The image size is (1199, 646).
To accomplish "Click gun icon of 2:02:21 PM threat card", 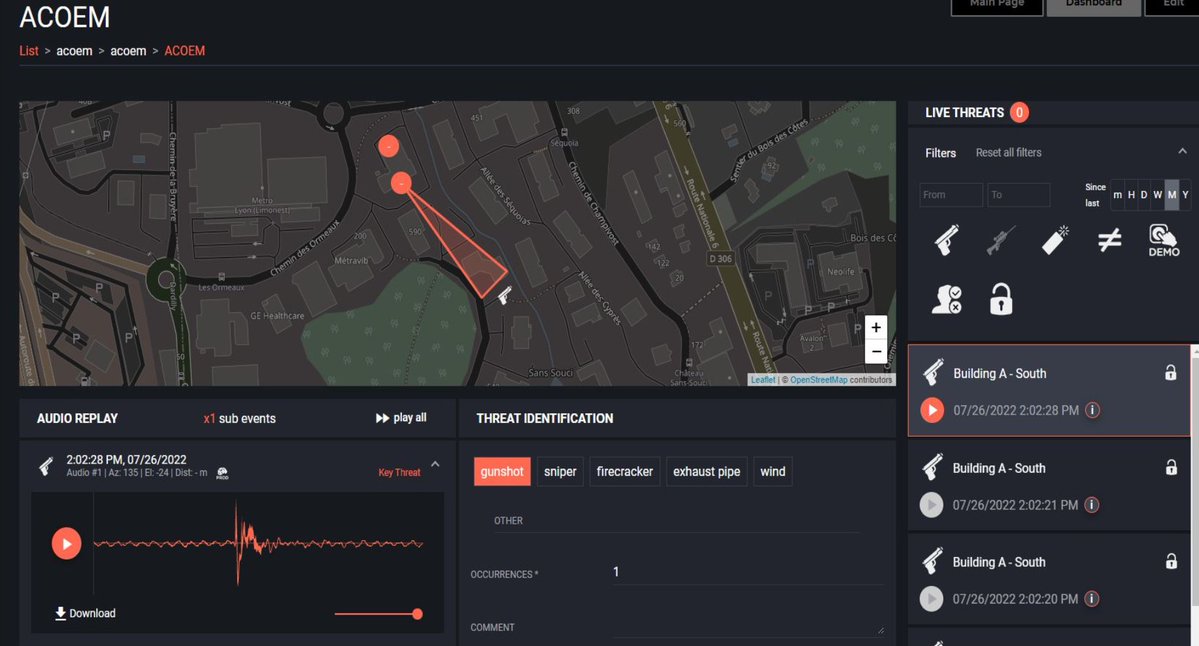I will click(933, 467).
